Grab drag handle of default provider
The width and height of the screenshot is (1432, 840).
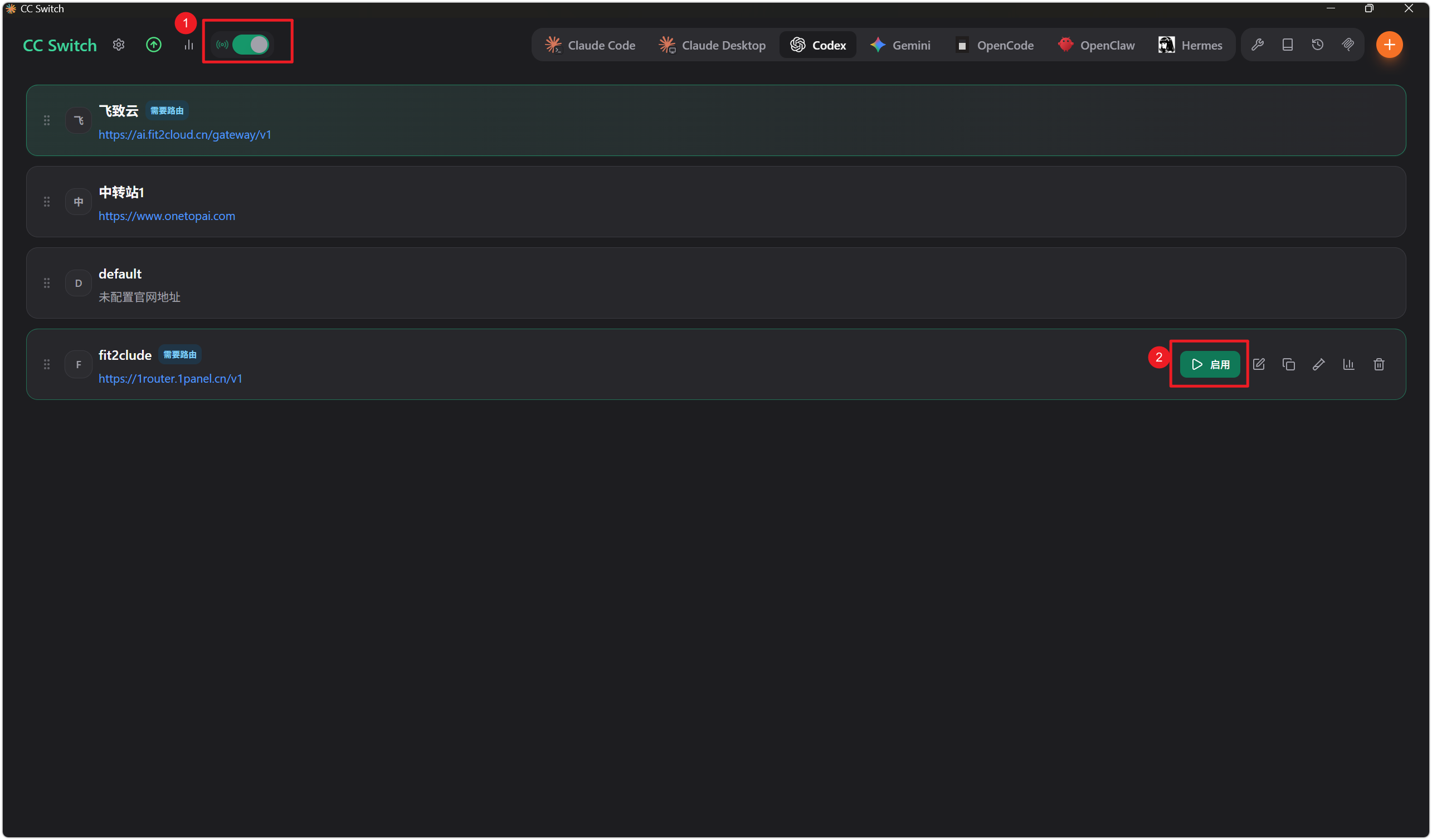point(47,283)
